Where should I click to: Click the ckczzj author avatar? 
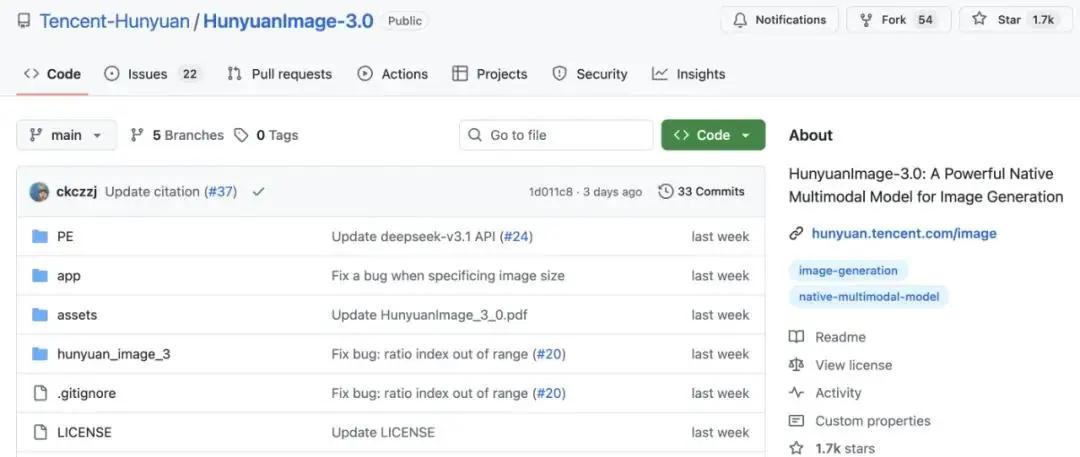pos(40,192)
